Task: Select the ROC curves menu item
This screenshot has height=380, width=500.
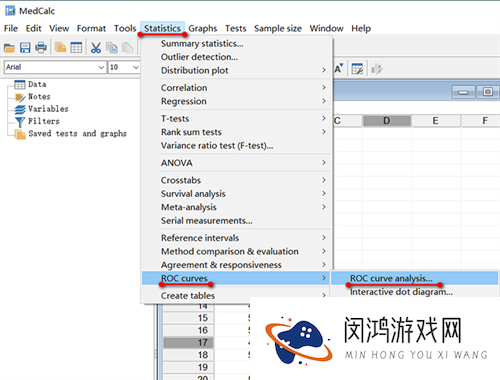Action: click(x=236, y=278)
